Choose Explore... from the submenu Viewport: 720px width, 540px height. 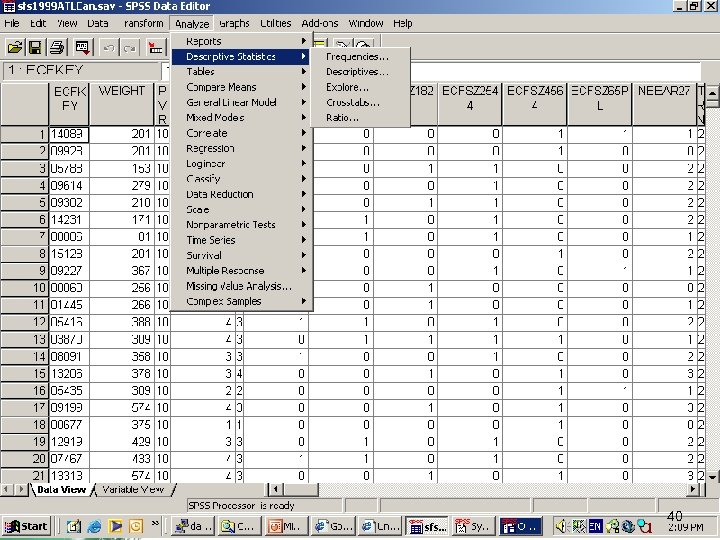(360, 87)
